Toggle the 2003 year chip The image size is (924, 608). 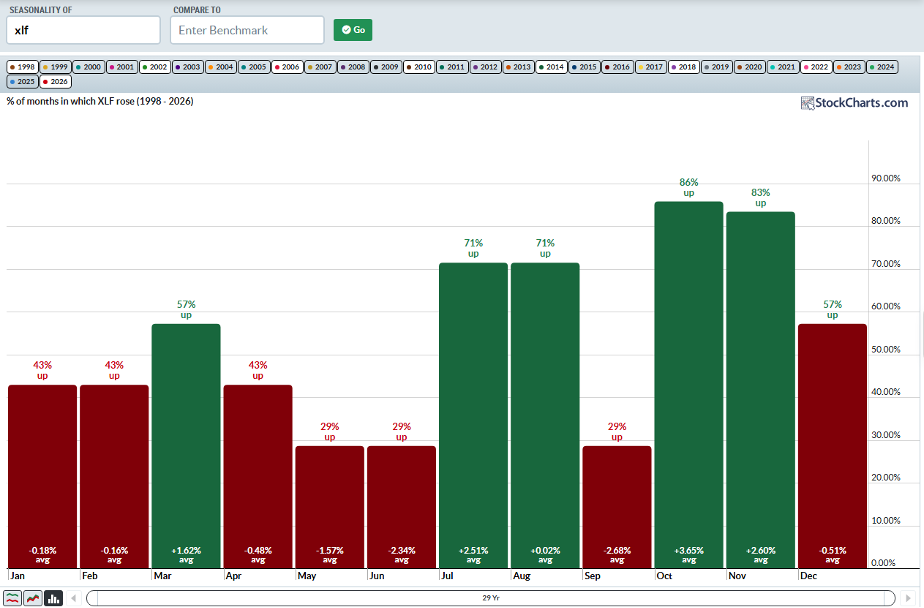pyautogui.click(x=187, y=67)
